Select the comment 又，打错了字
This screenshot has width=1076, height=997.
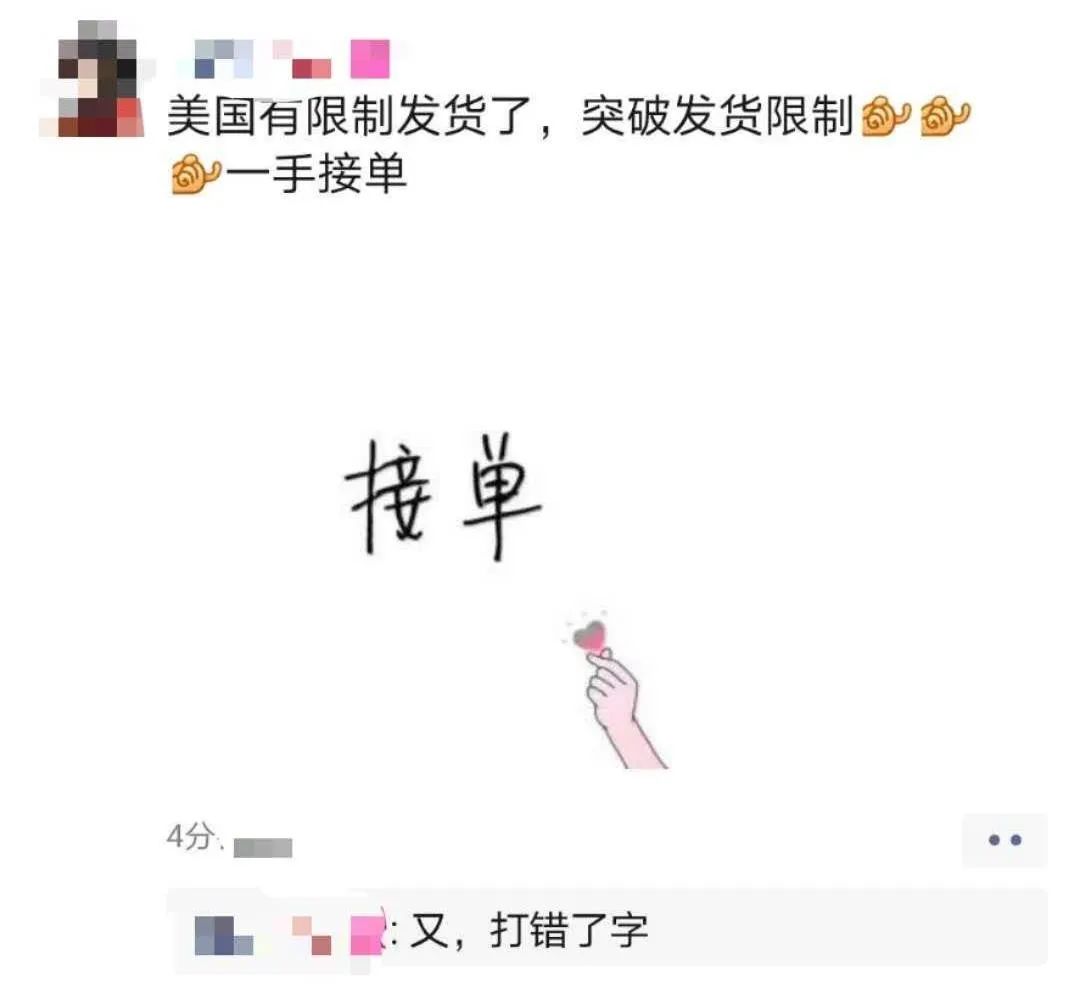pos(528,931)
